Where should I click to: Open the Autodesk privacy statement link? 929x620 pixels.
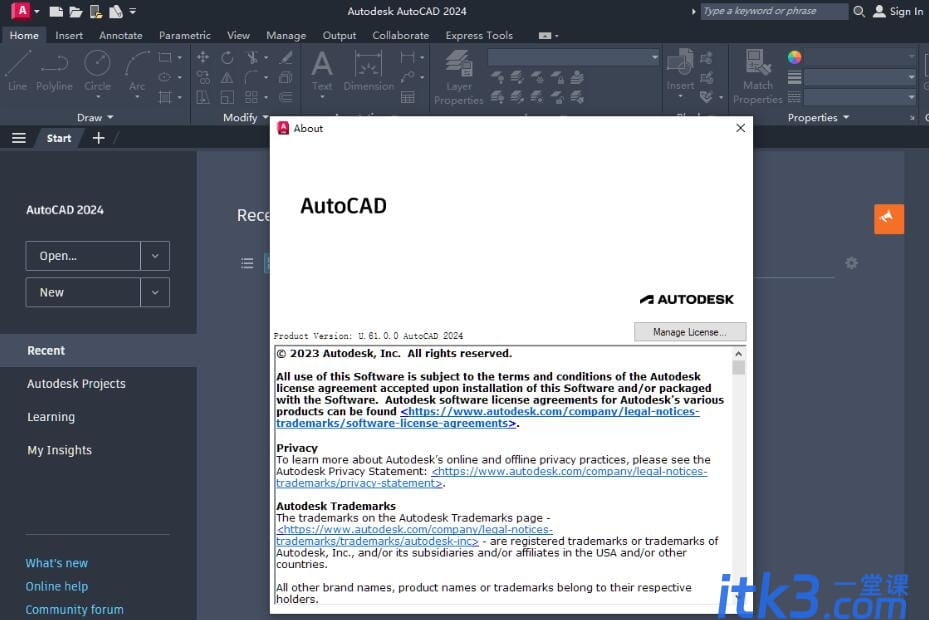pos(492,477)
